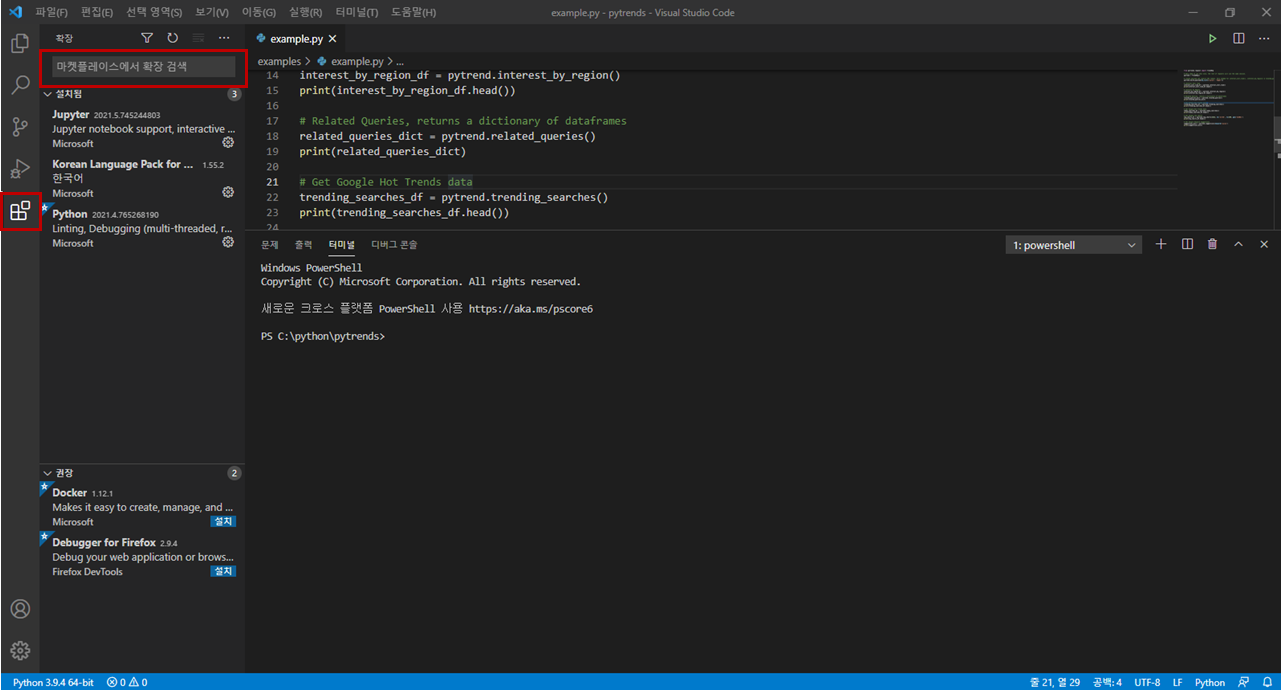Open the Terminal (터미널) menu
This screenshot has height=690, width=1281.
coord(357,12)
